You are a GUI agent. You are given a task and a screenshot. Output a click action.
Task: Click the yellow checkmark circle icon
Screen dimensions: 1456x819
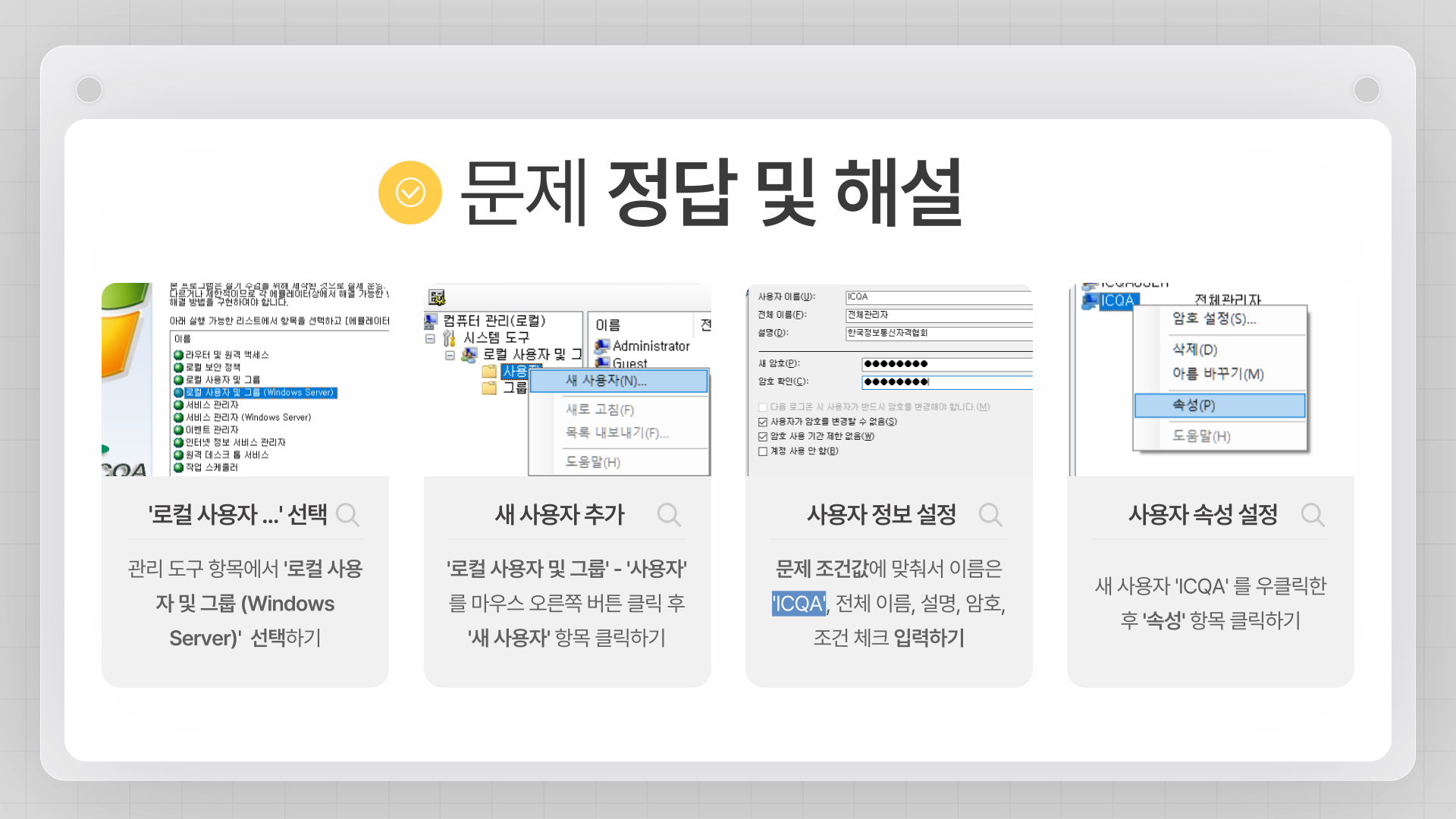pos(409,193)
